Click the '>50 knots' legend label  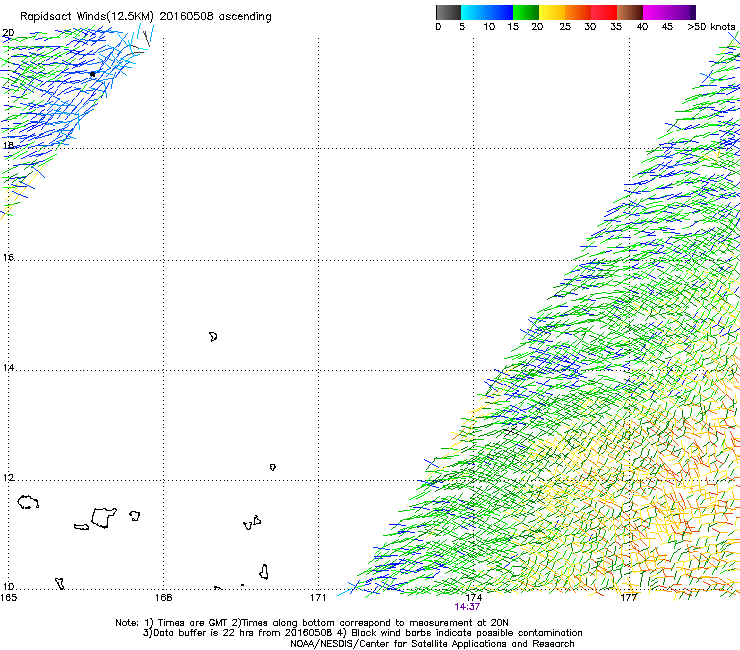tap(711, 27)
